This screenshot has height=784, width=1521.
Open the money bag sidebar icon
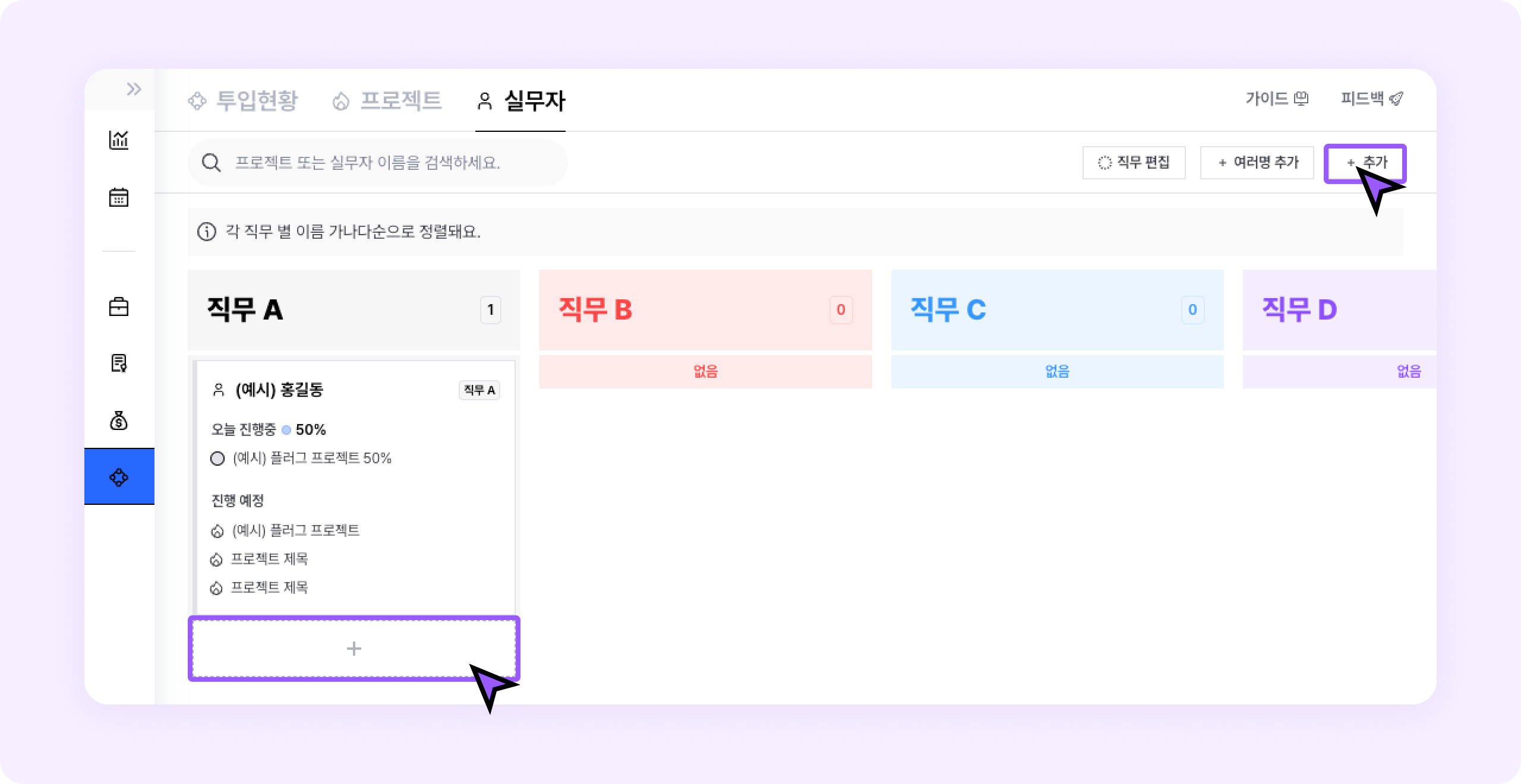tap(119, 420)
